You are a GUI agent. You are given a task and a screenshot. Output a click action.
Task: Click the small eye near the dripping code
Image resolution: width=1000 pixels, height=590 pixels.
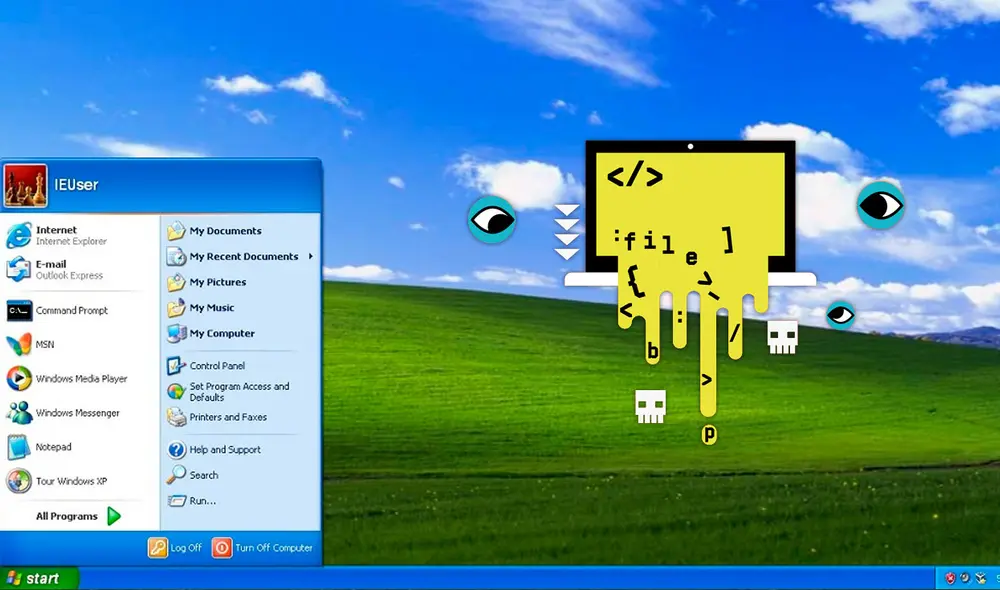pos(842,313)
